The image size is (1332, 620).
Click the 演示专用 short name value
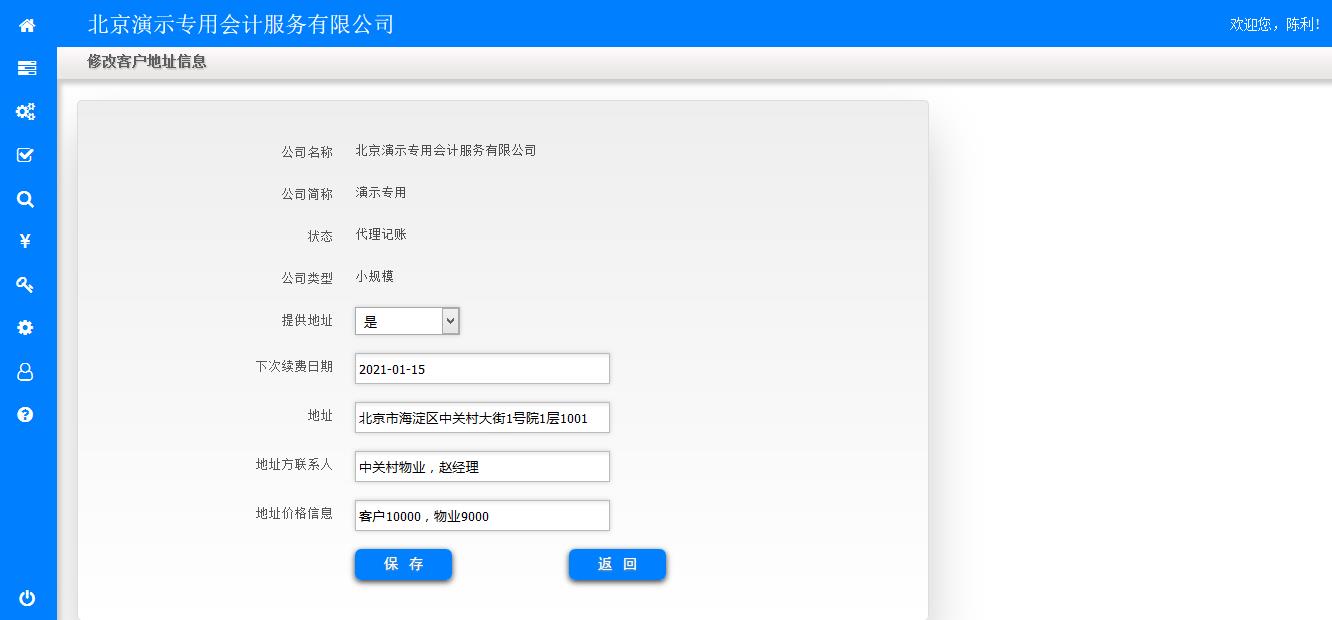(381, 192)
